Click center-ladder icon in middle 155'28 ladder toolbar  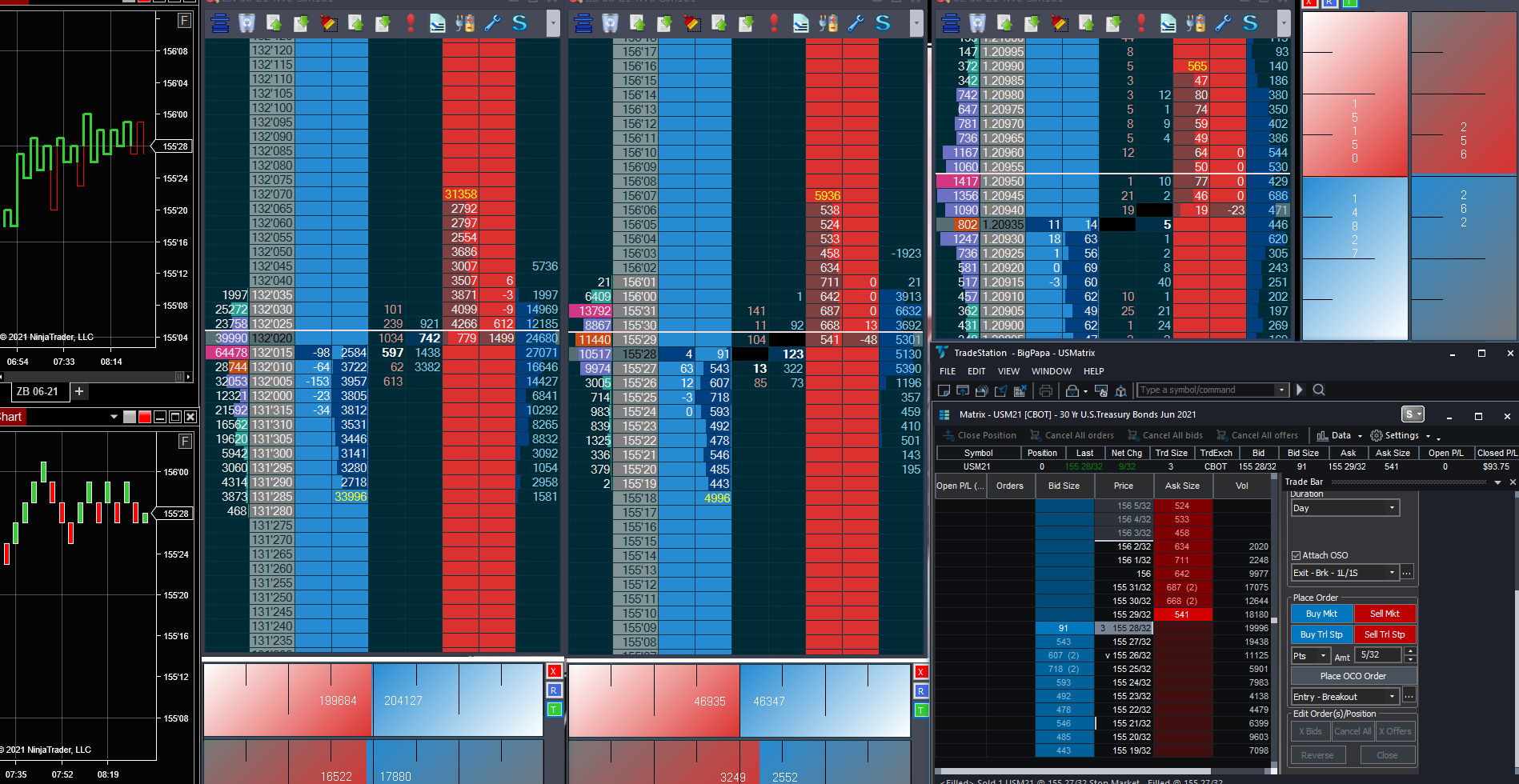click(x=583, y=23)
